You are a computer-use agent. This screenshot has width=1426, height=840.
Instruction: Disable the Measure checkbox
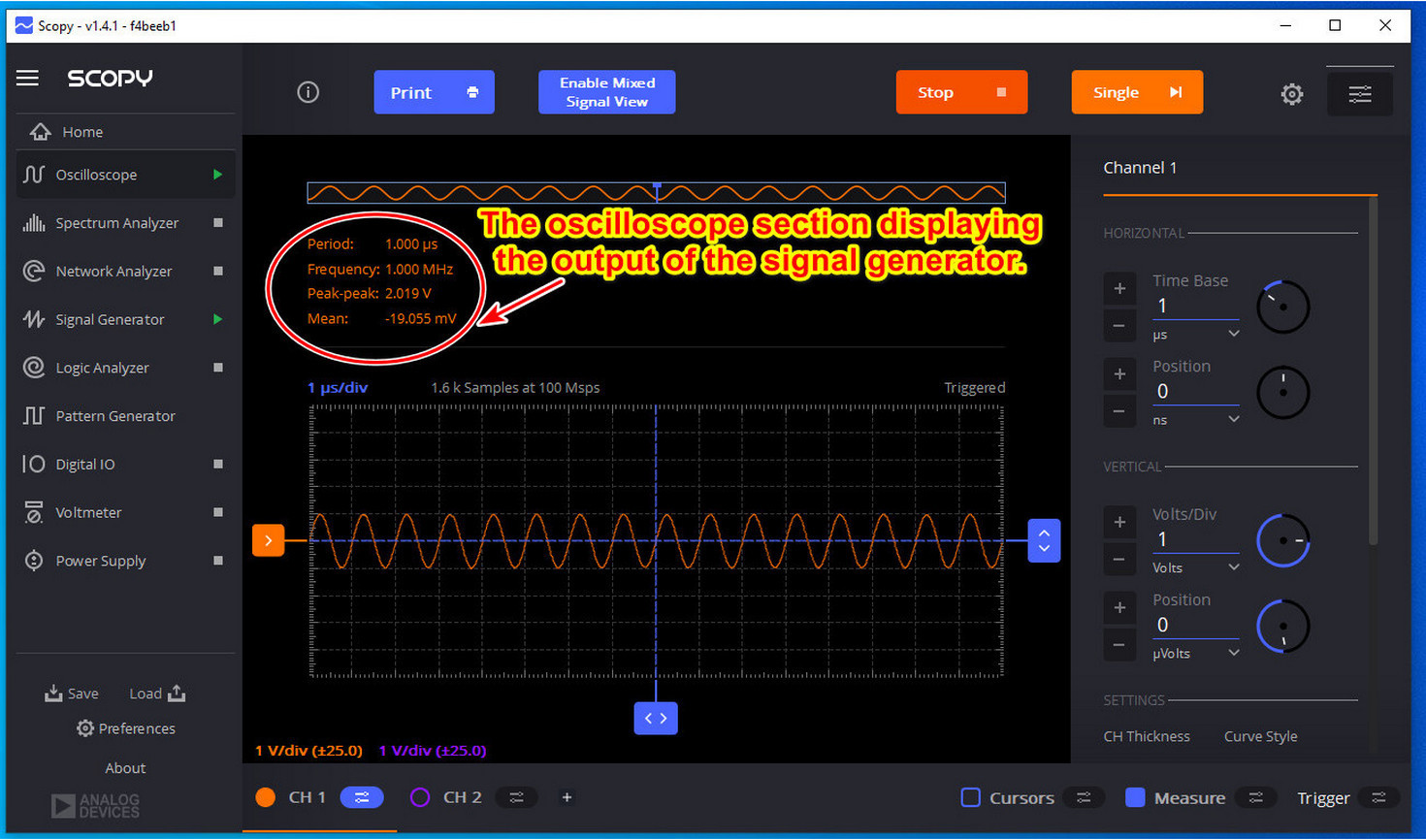point(1135,797)
